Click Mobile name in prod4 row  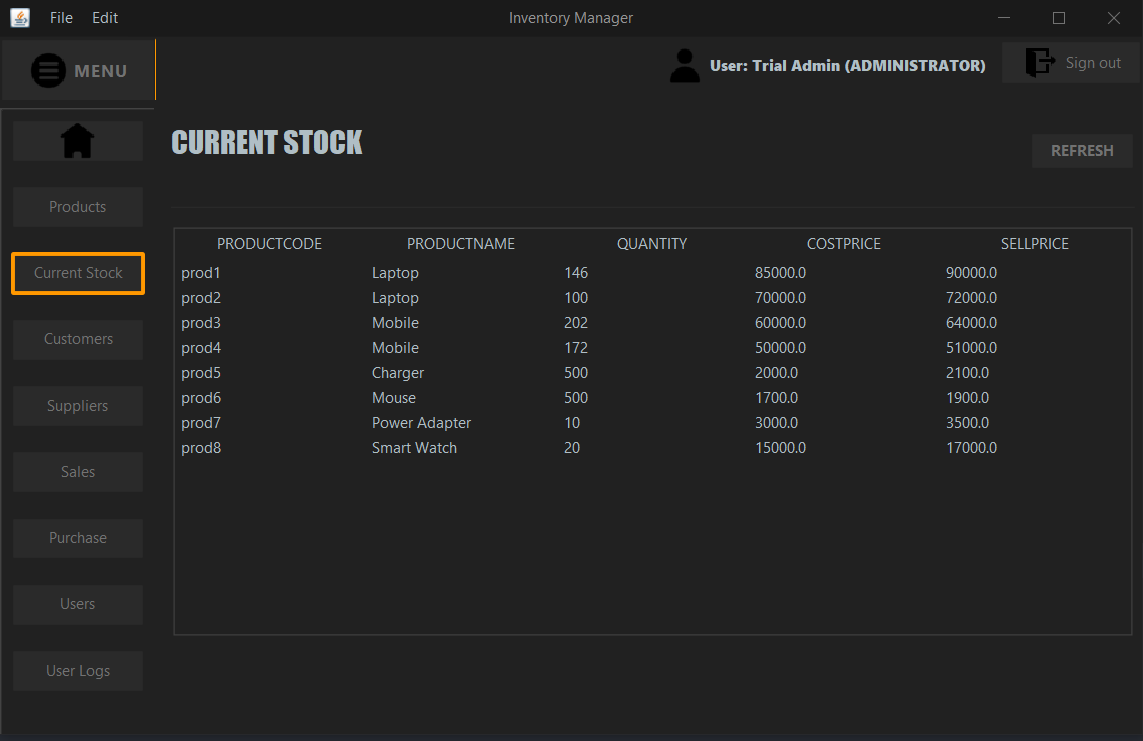(461, 348)
